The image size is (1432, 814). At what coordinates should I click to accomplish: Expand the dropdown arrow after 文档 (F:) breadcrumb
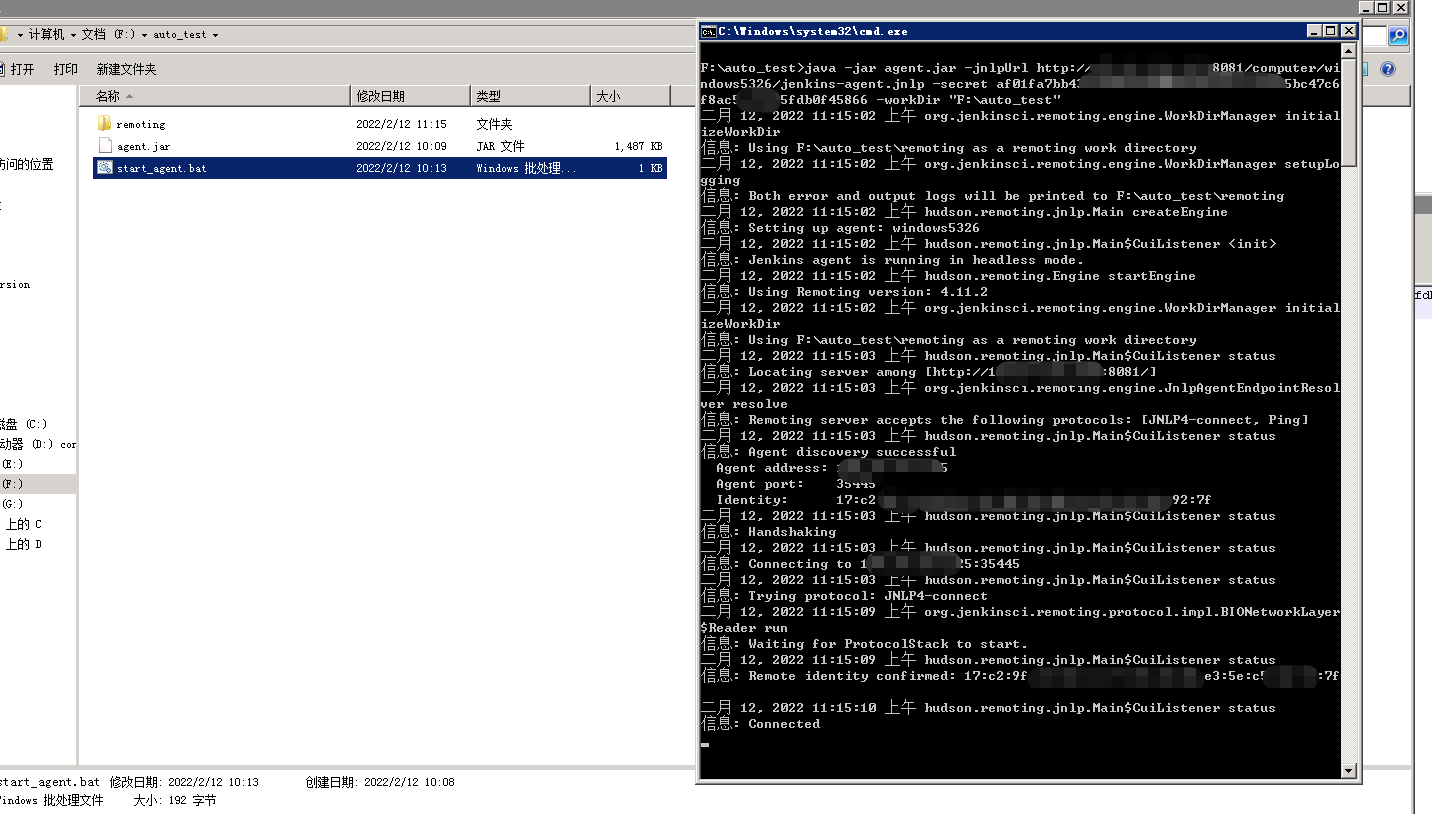pyautogui.click(x=144, y=35)
